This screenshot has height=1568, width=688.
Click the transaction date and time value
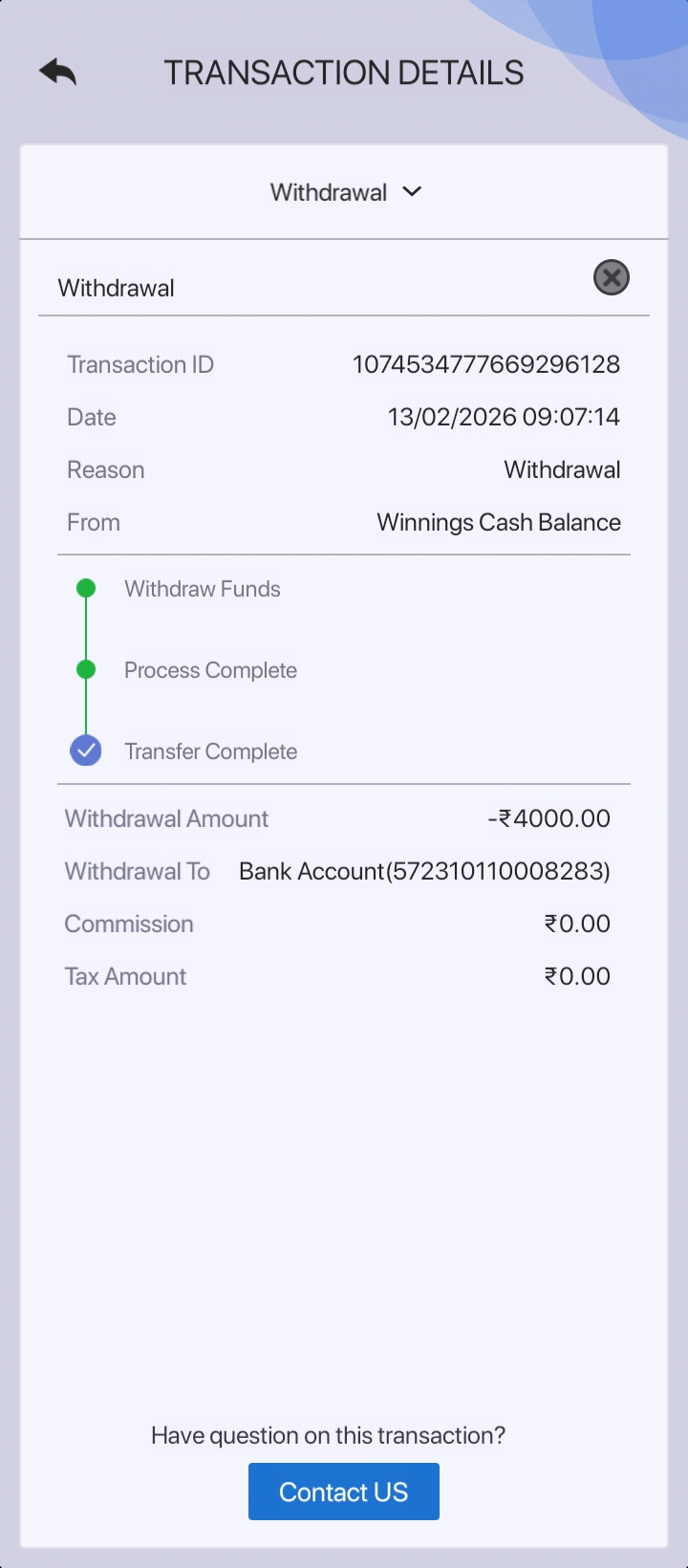(x=504, y=417)
